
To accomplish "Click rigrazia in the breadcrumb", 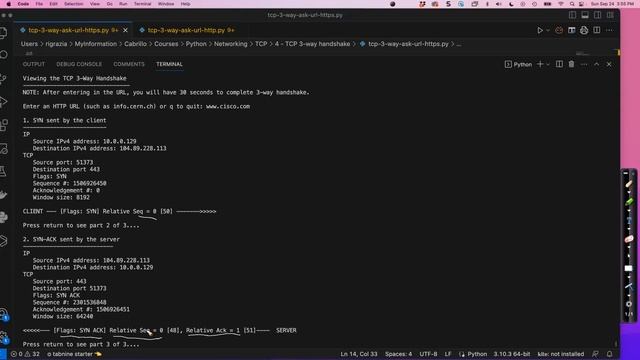I will [x=56, y=44].
